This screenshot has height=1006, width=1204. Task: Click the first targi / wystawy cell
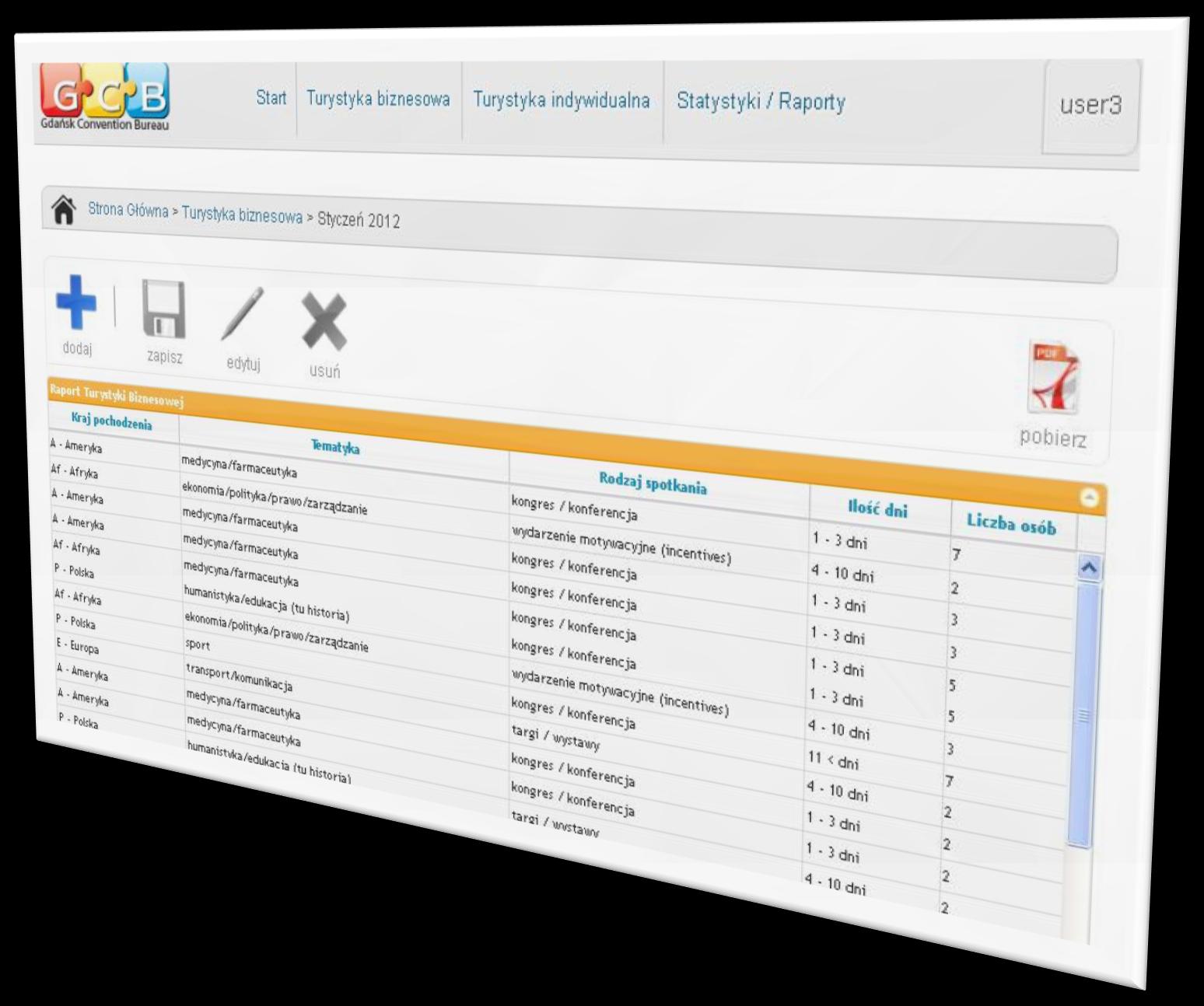pos(555,738)
